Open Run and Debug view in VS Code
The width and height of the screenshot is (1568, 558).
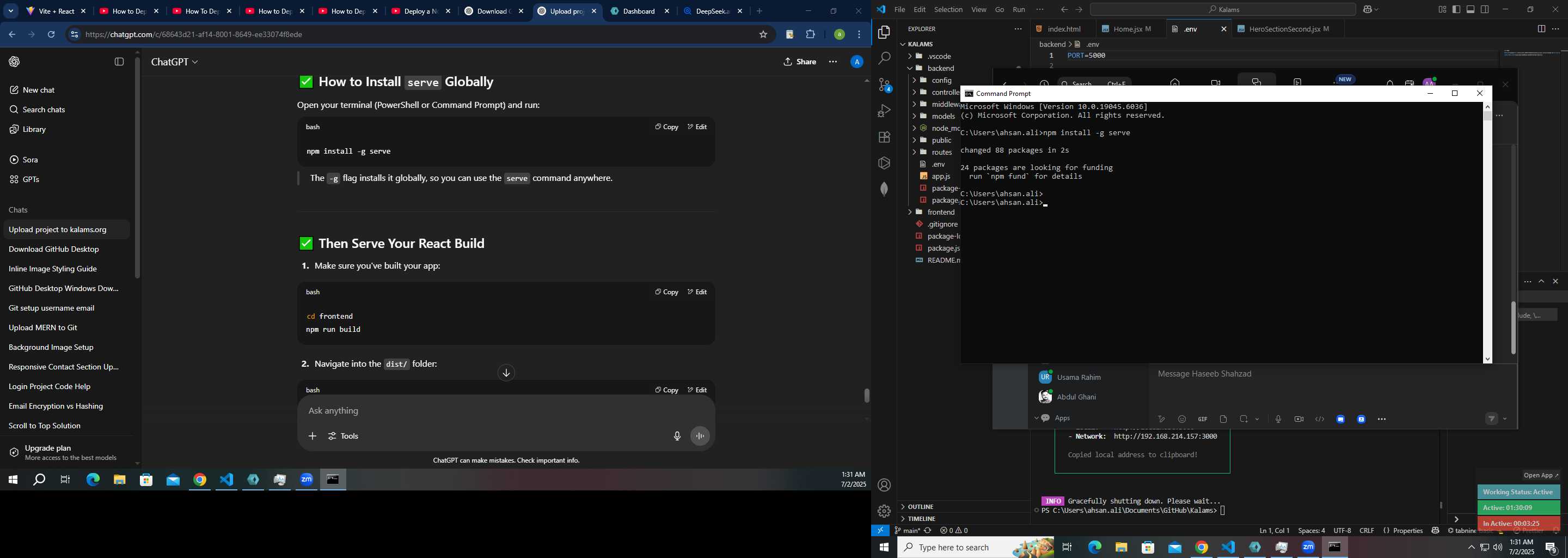tap(884, 111)
